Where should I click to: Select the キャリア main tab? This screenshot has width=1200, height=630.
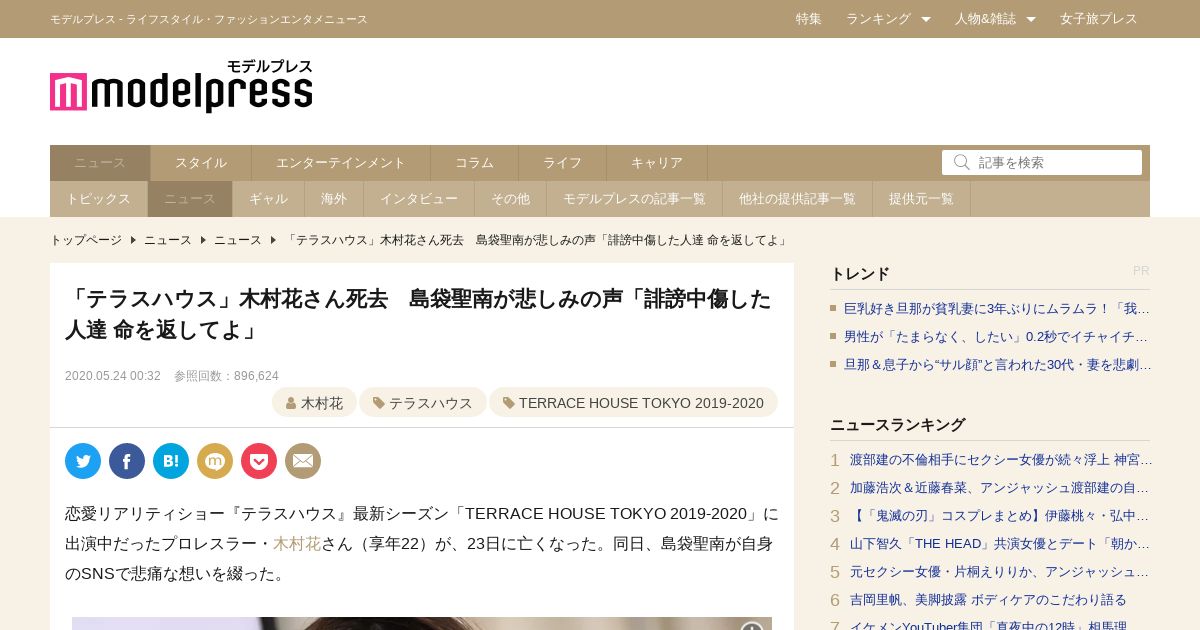coord(657,163)
